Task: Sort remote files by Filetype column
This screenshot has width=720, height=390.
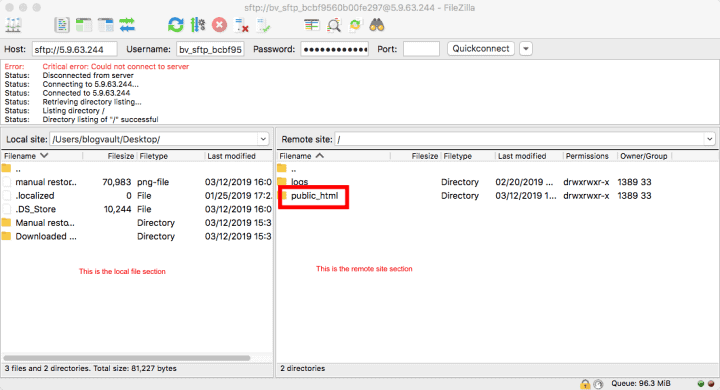Action: point(467,156)
